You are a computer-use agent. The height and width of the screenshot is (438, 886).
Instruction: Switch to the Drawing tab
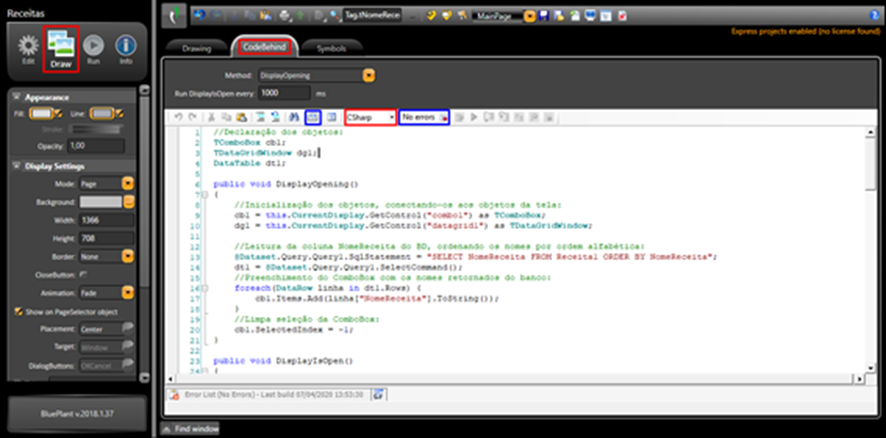(196, 48)
